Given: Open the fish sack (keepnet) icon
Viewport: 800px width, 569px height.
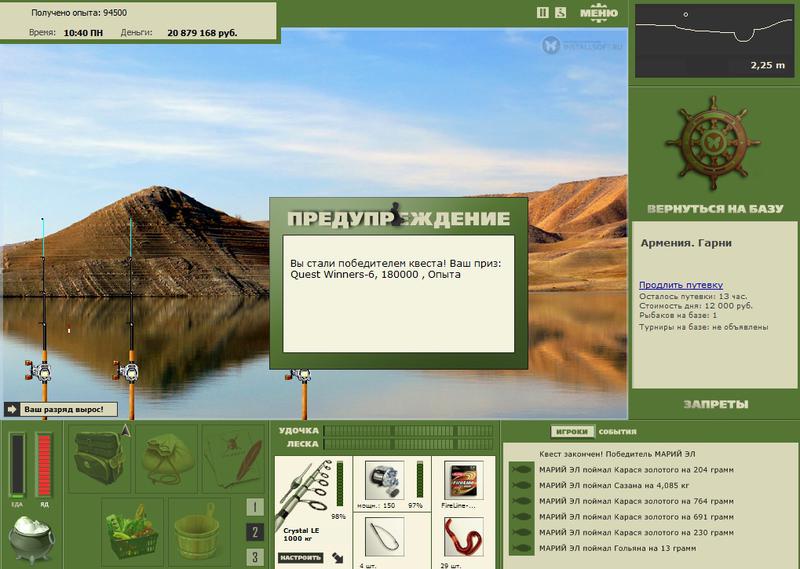Looking at the screenshot, I should [167, 459].
